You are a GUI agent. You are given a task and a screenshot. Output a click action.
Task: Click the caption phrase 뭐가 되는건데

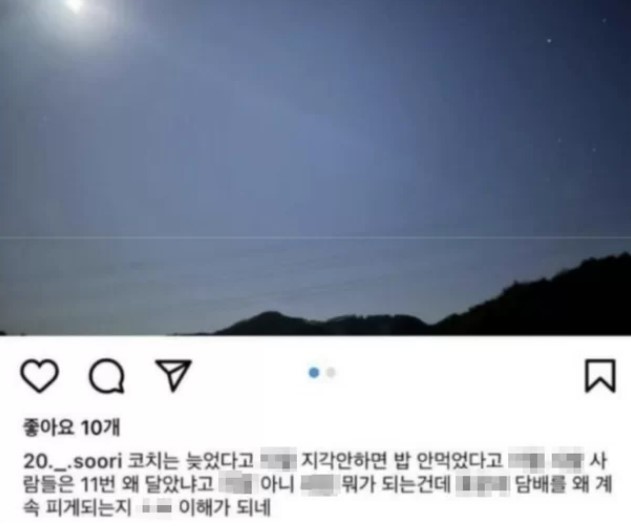pyautogui.click(x=396, y=484)
